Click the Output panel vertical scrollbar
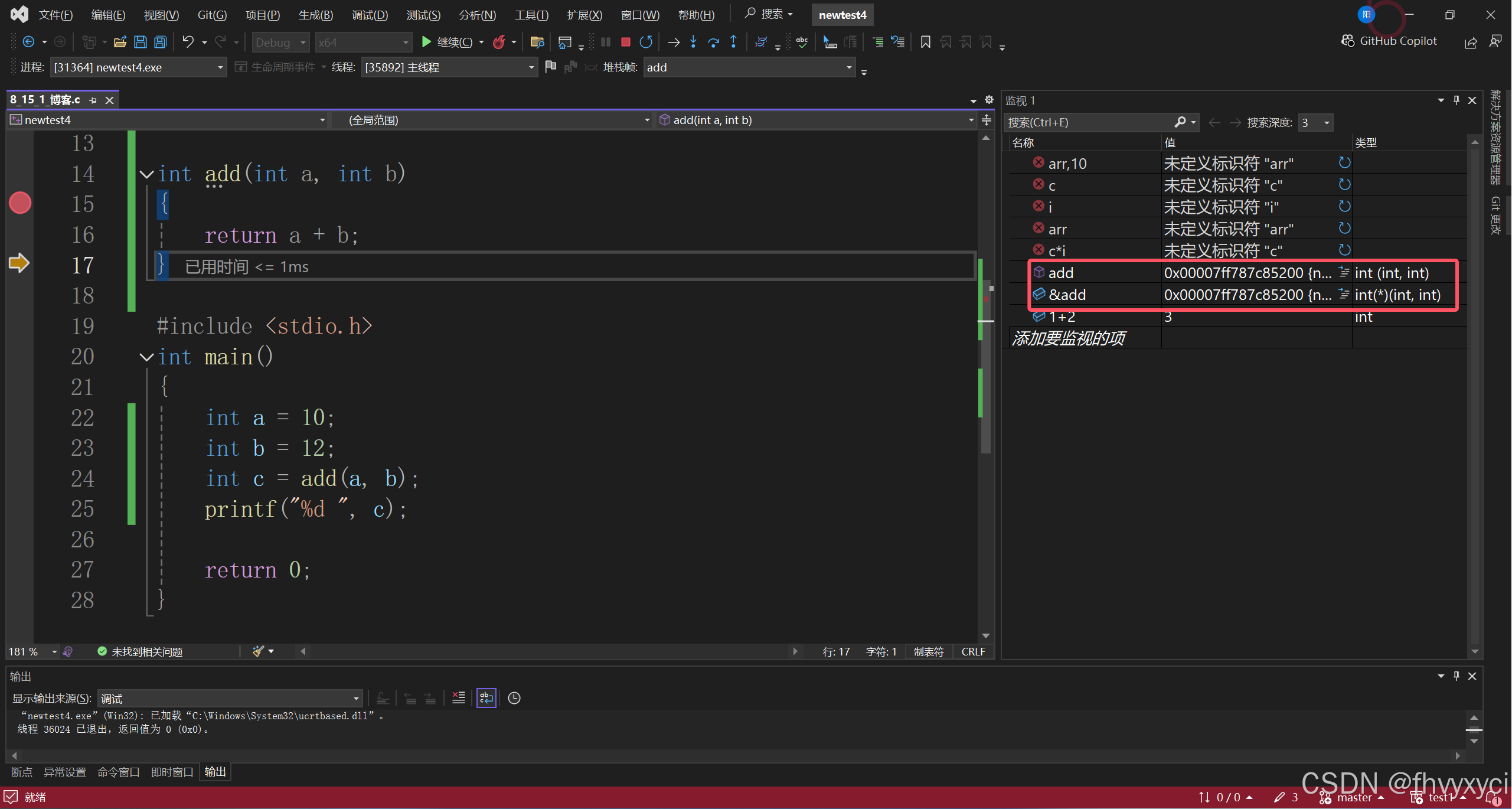 click(1474, 729)
